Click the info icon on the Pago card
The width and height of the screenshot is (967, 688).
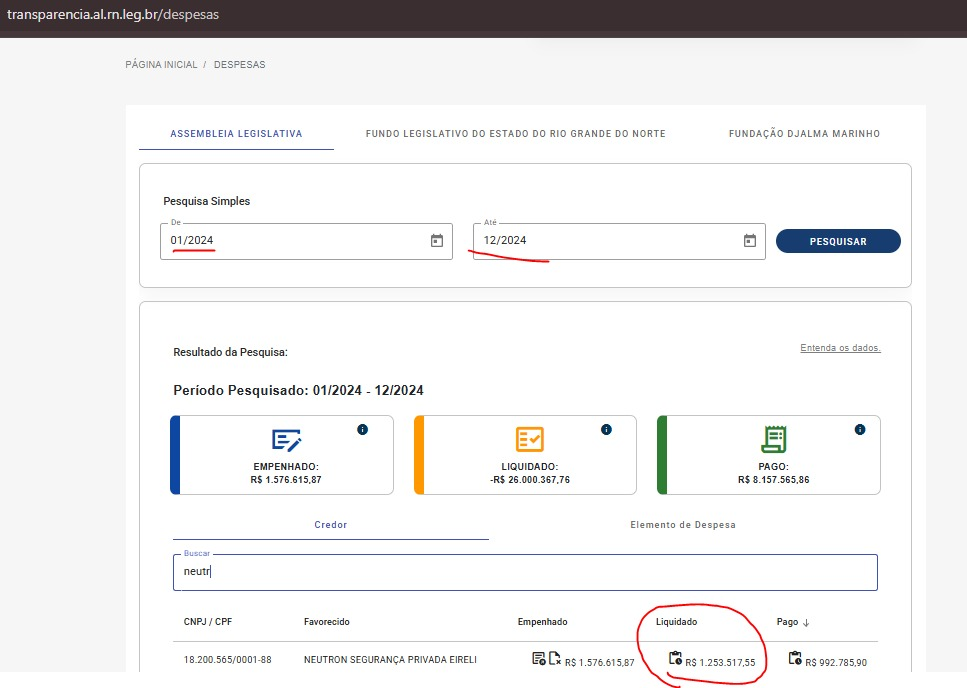[860, 430]
